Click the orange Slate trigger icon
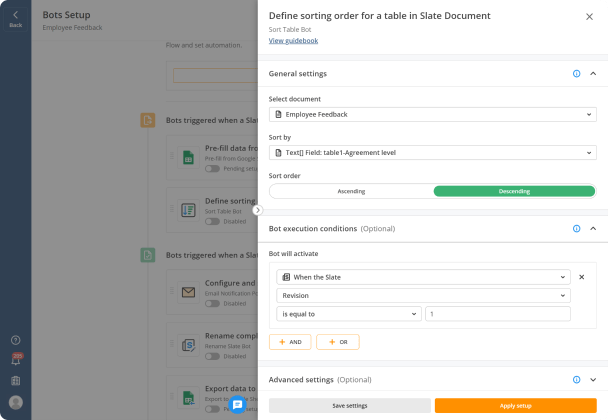The image size is (608, 420). [x=148, y=120]
